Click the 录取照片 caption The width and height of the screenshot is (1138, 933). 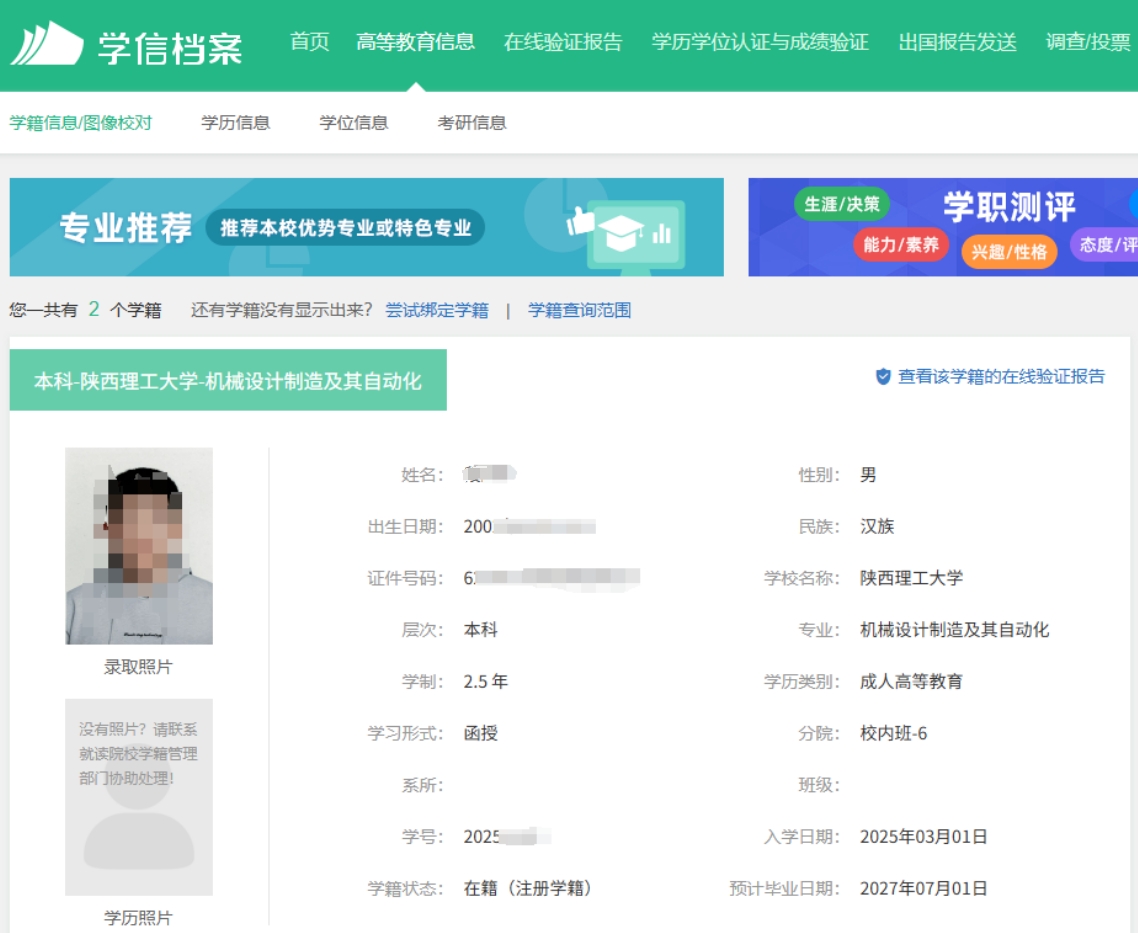coord(138,667)
